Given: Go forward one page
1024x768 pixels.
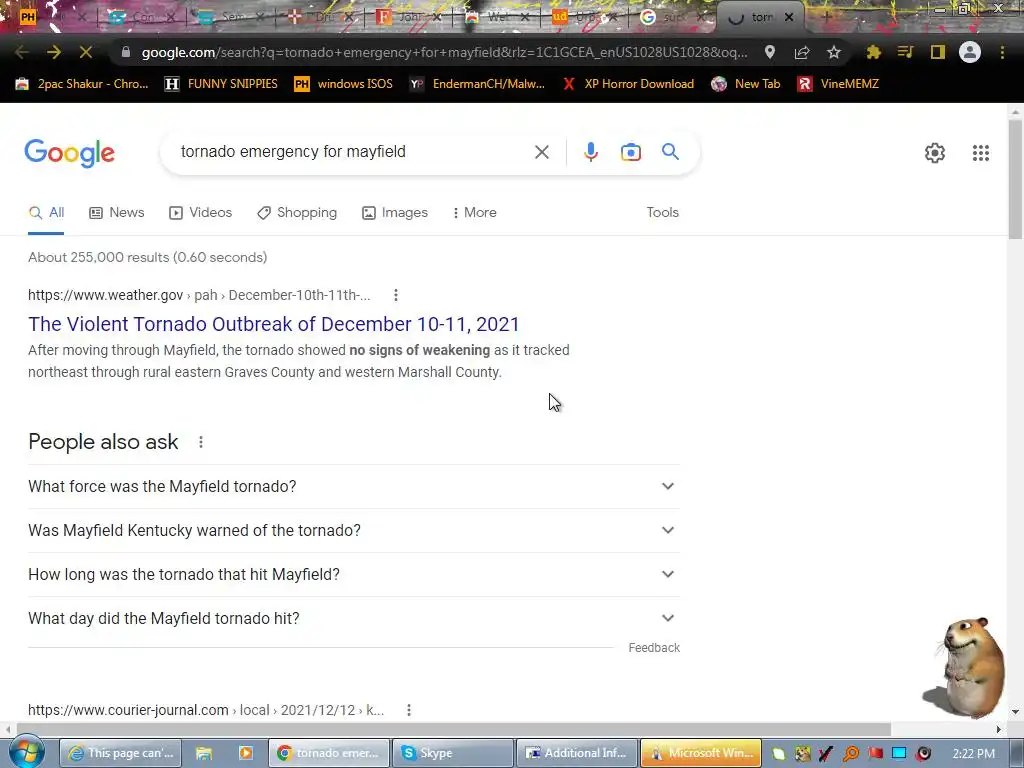Looking at the screenshot, I should (54, 52).
